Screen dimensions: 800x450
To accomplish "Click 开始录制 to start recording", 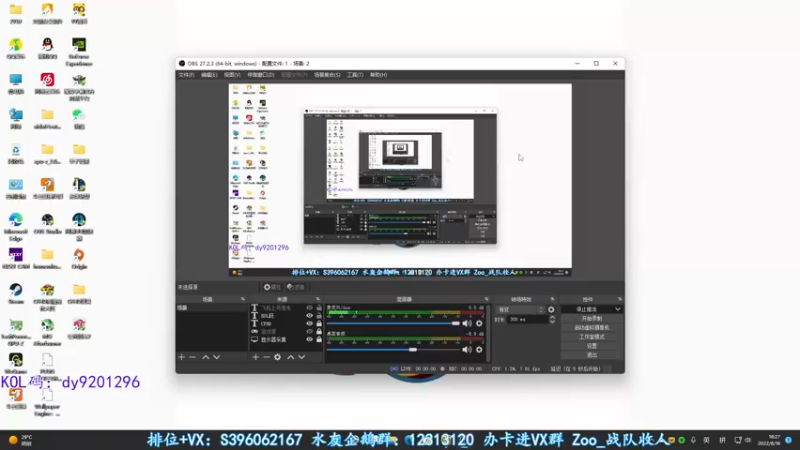I will 591,318.
